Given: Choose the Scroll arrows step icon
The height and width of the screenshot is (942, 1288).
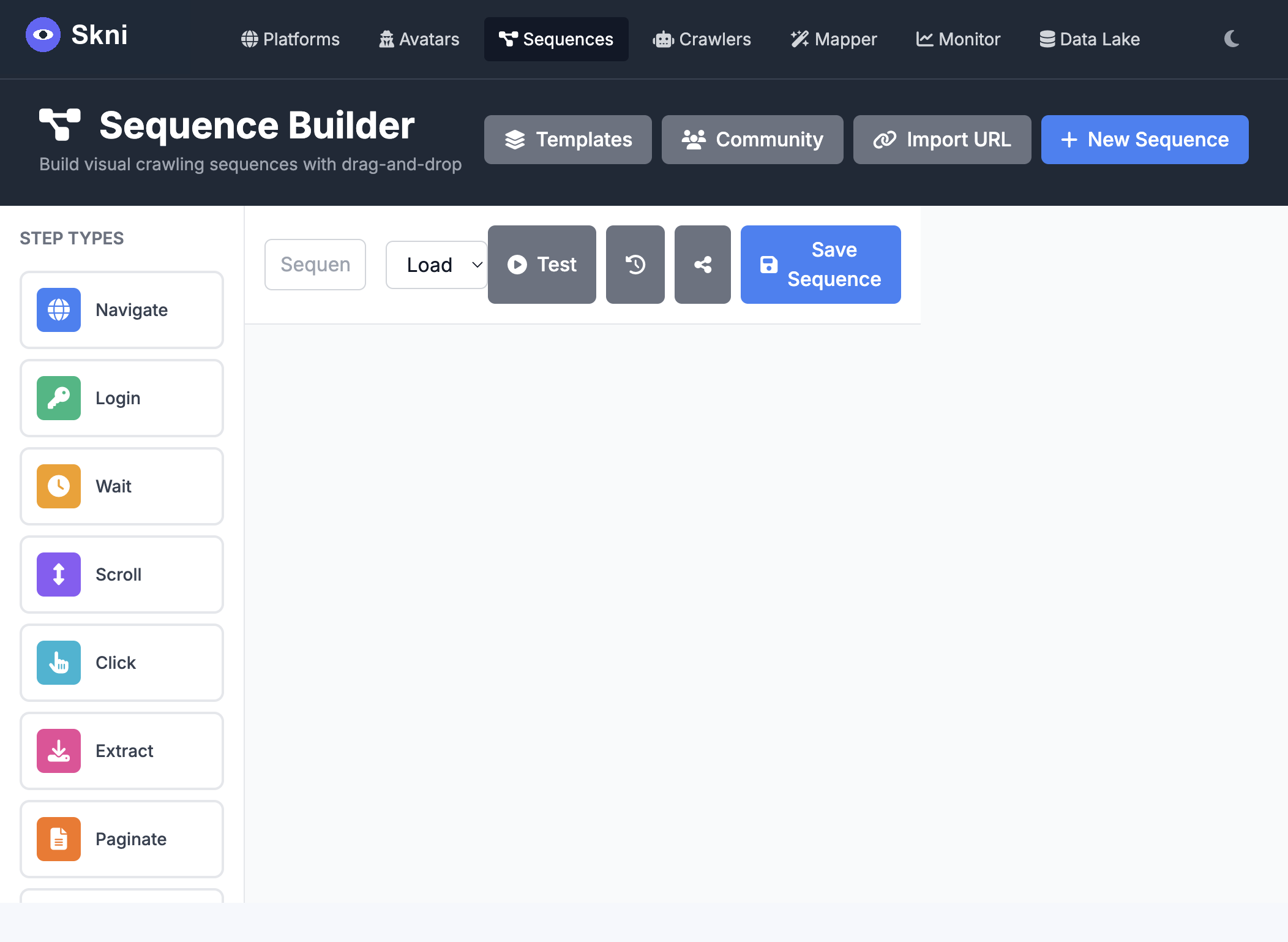Looking at the screenshot, I should tap(59, 575).
